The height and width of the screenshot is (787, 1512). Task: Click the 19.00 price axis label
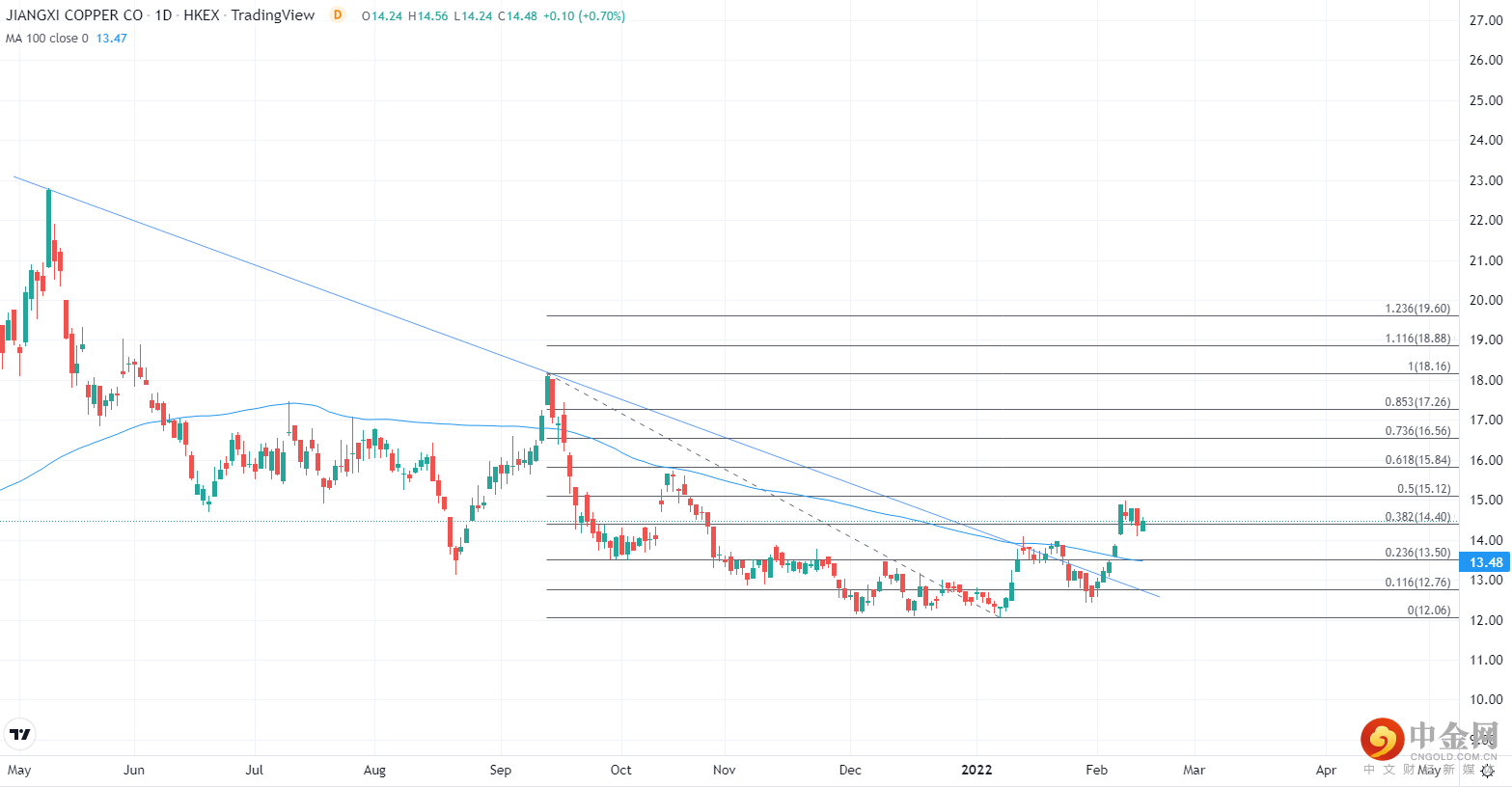(x=1486, y=339)
